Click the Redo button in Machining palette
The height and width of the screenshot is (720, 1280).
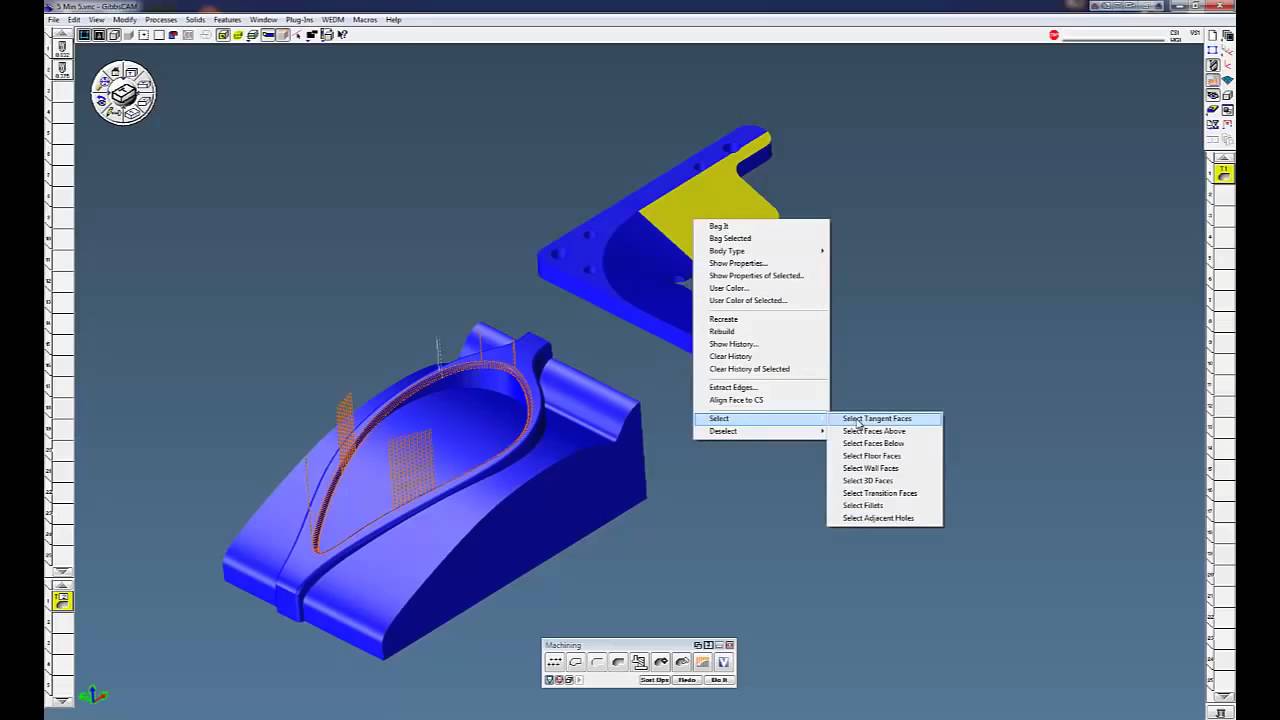tap(686, 680)
